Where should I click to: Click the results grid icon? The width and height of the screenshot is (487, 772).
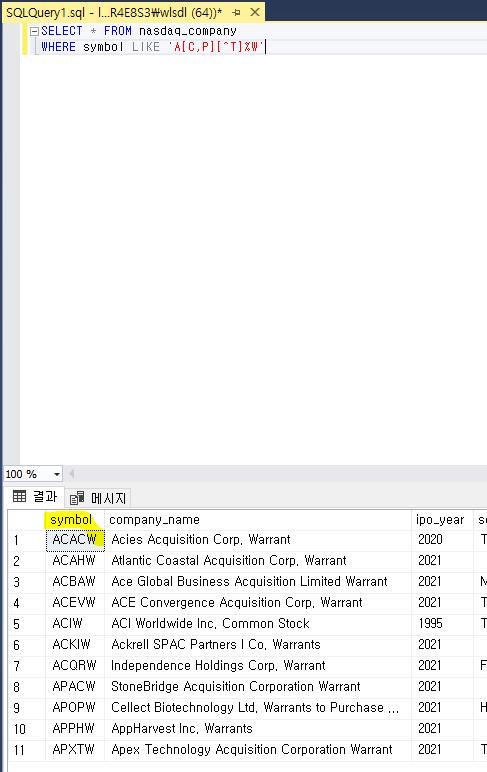tap(20, 496)
